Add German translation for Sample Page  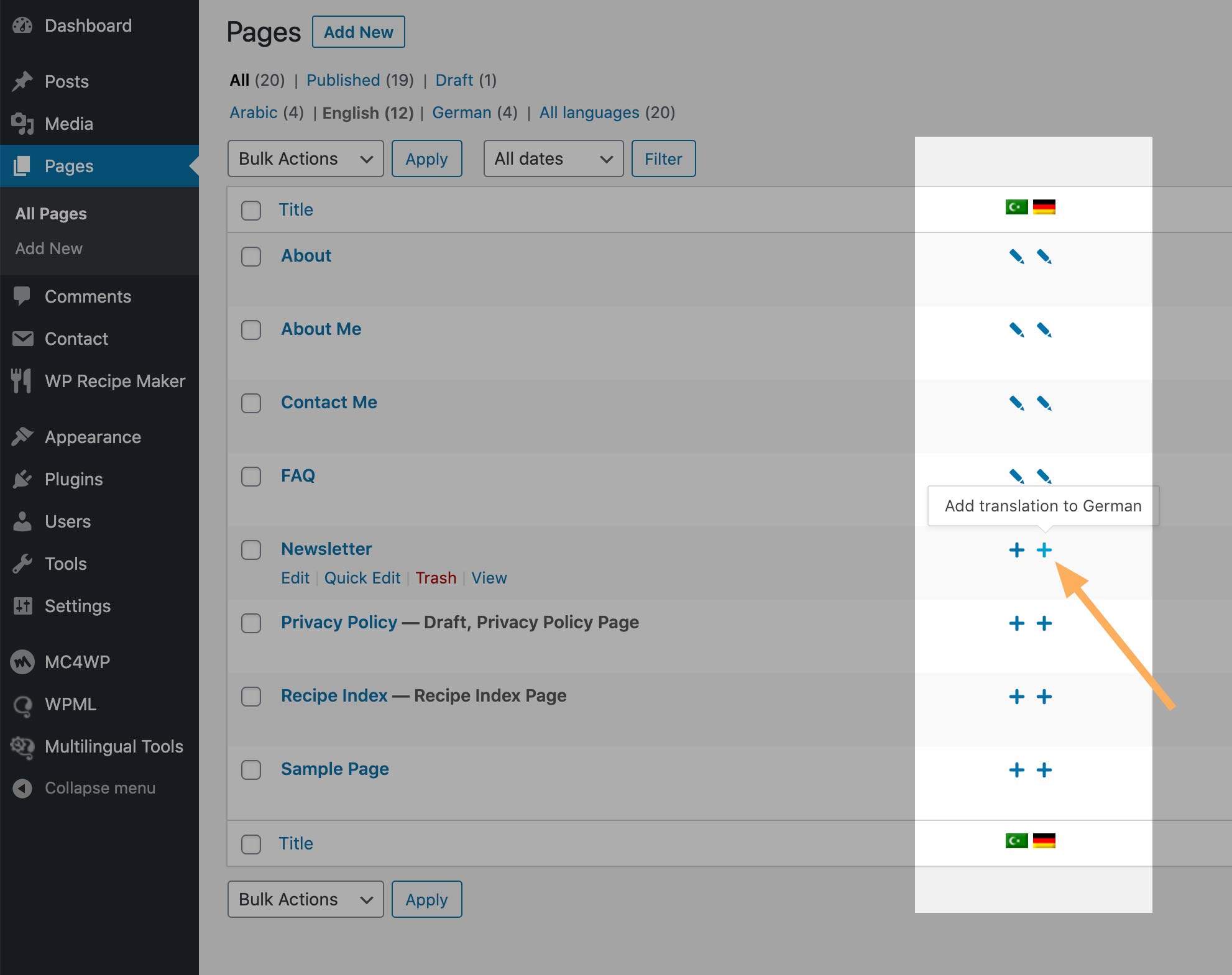1045,770
